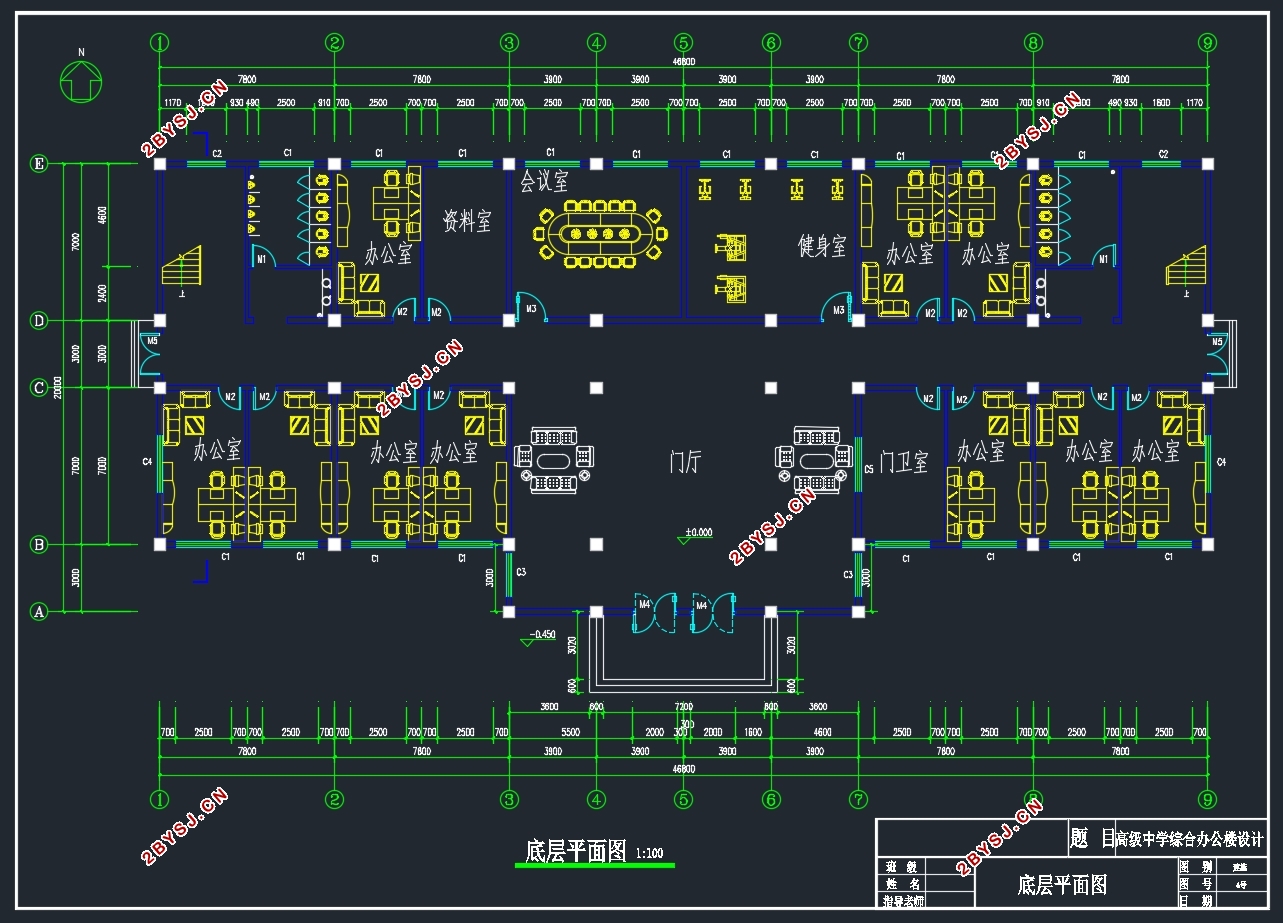Select the oval conference table drawing
Screen dimensions: 1283x923
click(x=599, y=234)
